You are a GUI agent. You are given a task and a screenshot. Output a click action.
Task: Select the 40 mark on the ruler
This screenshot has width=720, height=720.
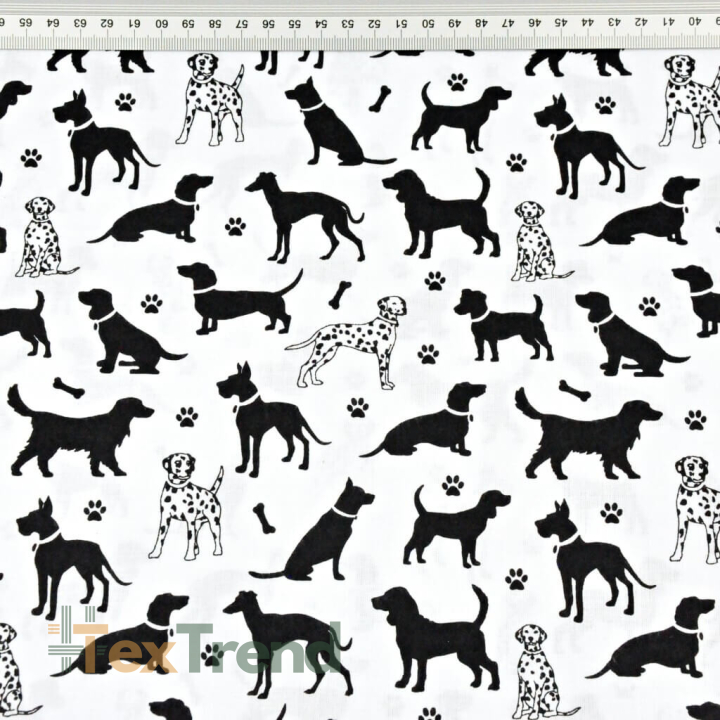point(695,21)
